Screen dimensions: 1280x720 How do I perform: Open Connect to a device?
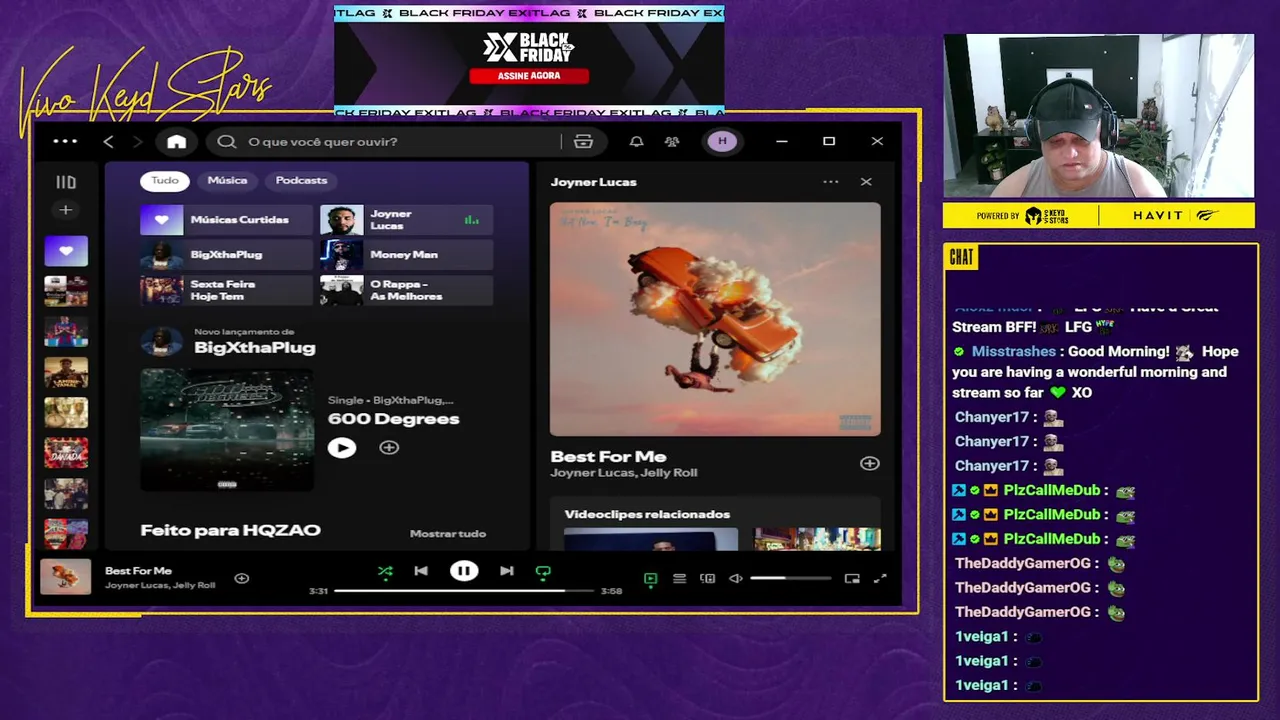pyautogui.click(x=707, y=578)
